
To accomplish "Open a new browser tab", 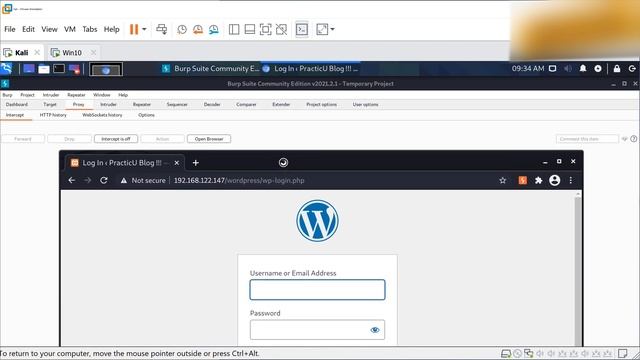I will click(196, 163).
